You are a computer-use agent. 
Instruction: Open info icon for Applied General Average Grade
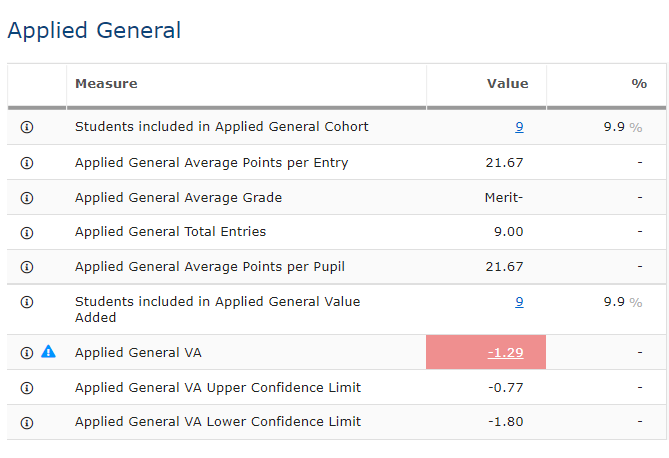coord(27,198)
